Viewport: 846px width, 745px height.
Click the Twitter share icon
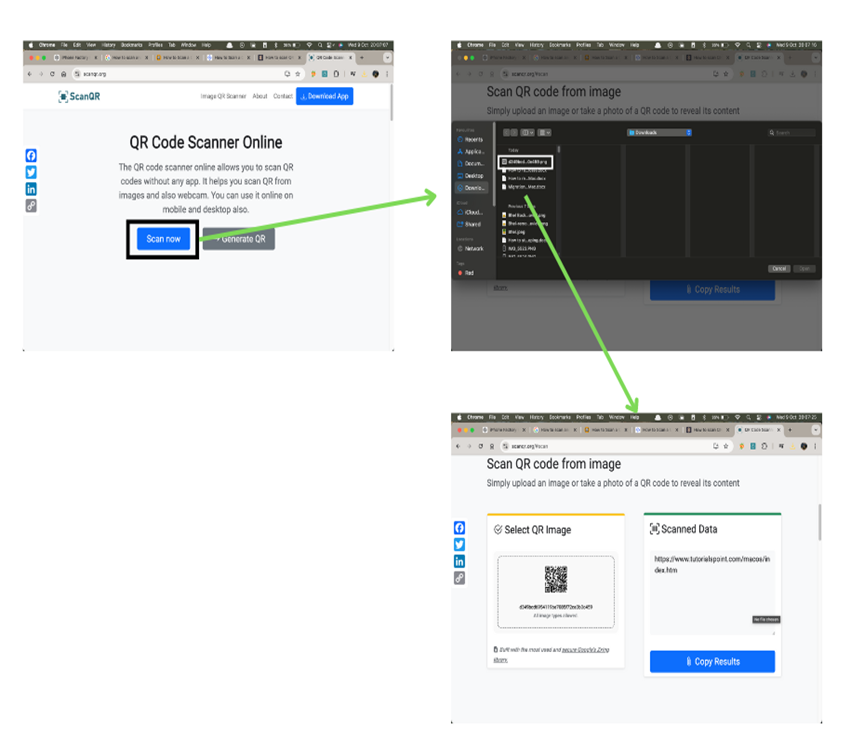(x=31, y=172)
